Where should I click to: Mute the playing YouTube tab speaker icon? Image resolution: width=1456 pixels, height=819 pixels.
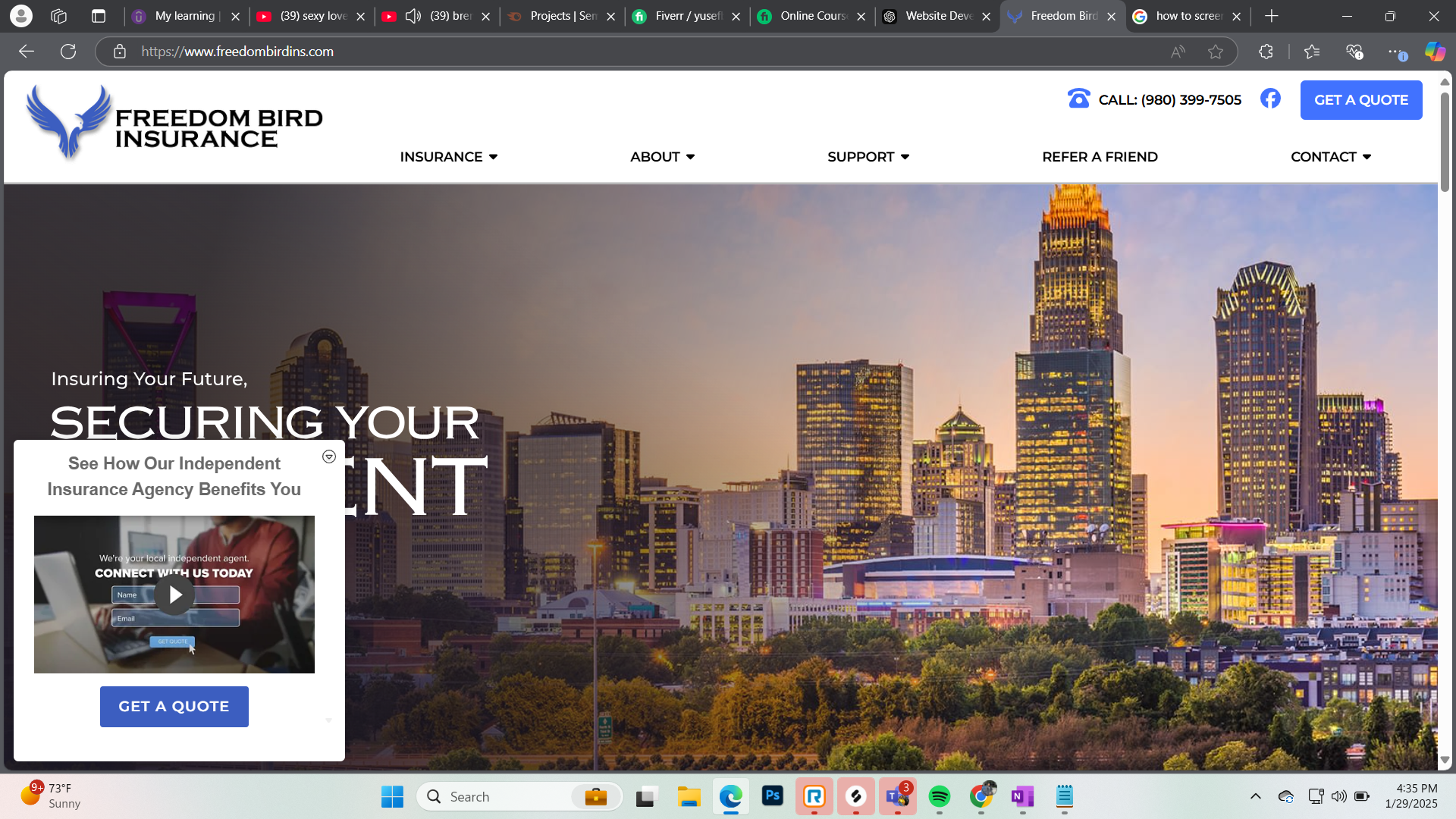(x=413, y=16)
